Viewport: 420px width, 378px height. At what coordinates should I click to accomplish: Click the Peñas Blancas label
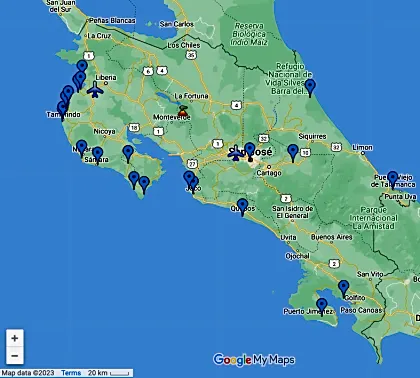click(112, 20)
